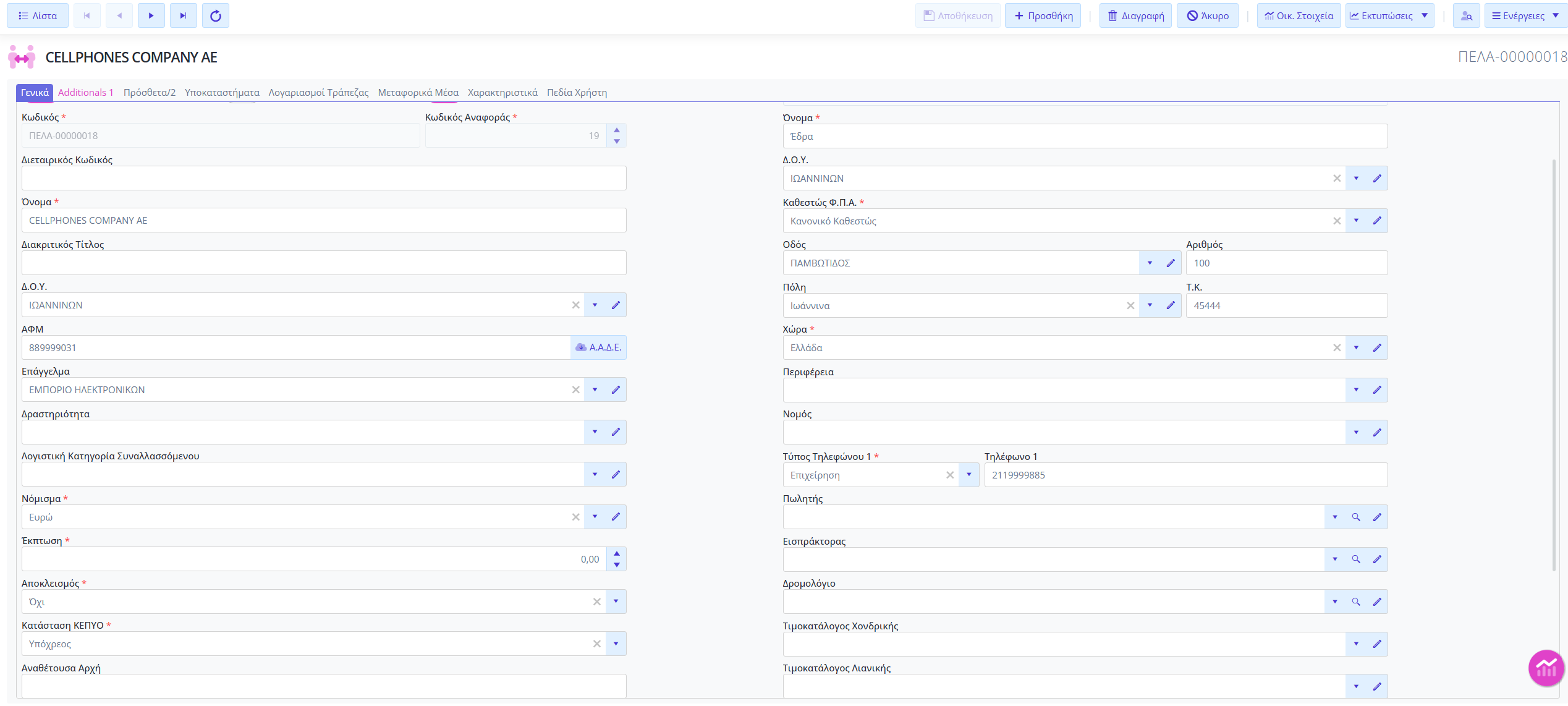Screen dimensions: 1568x706
Task: Open the Πρόσθετα/2 tab
Action: [150, 92]
